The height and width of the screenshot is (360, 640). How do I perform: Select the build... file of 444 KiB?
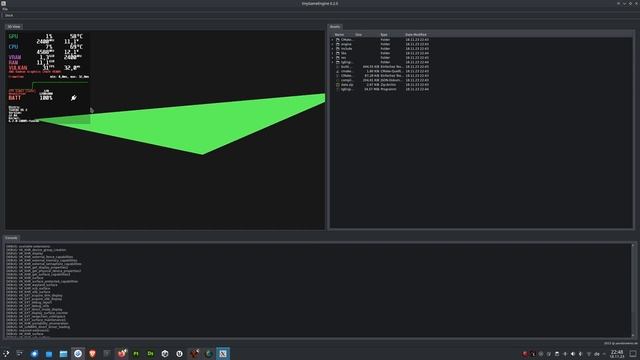(x=380, y=67)
